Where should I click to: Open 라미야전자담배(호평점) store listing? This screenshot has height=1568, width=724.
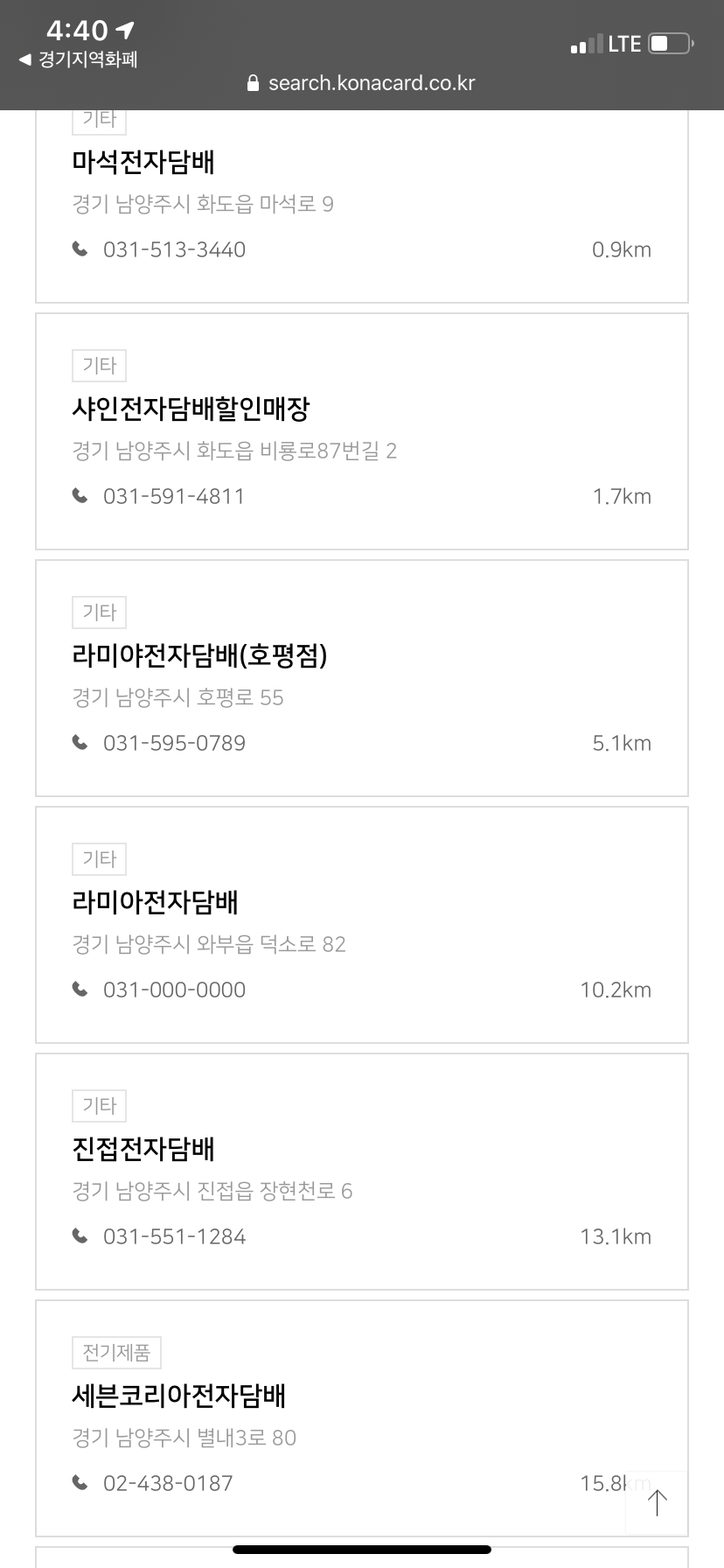(199, 655)
